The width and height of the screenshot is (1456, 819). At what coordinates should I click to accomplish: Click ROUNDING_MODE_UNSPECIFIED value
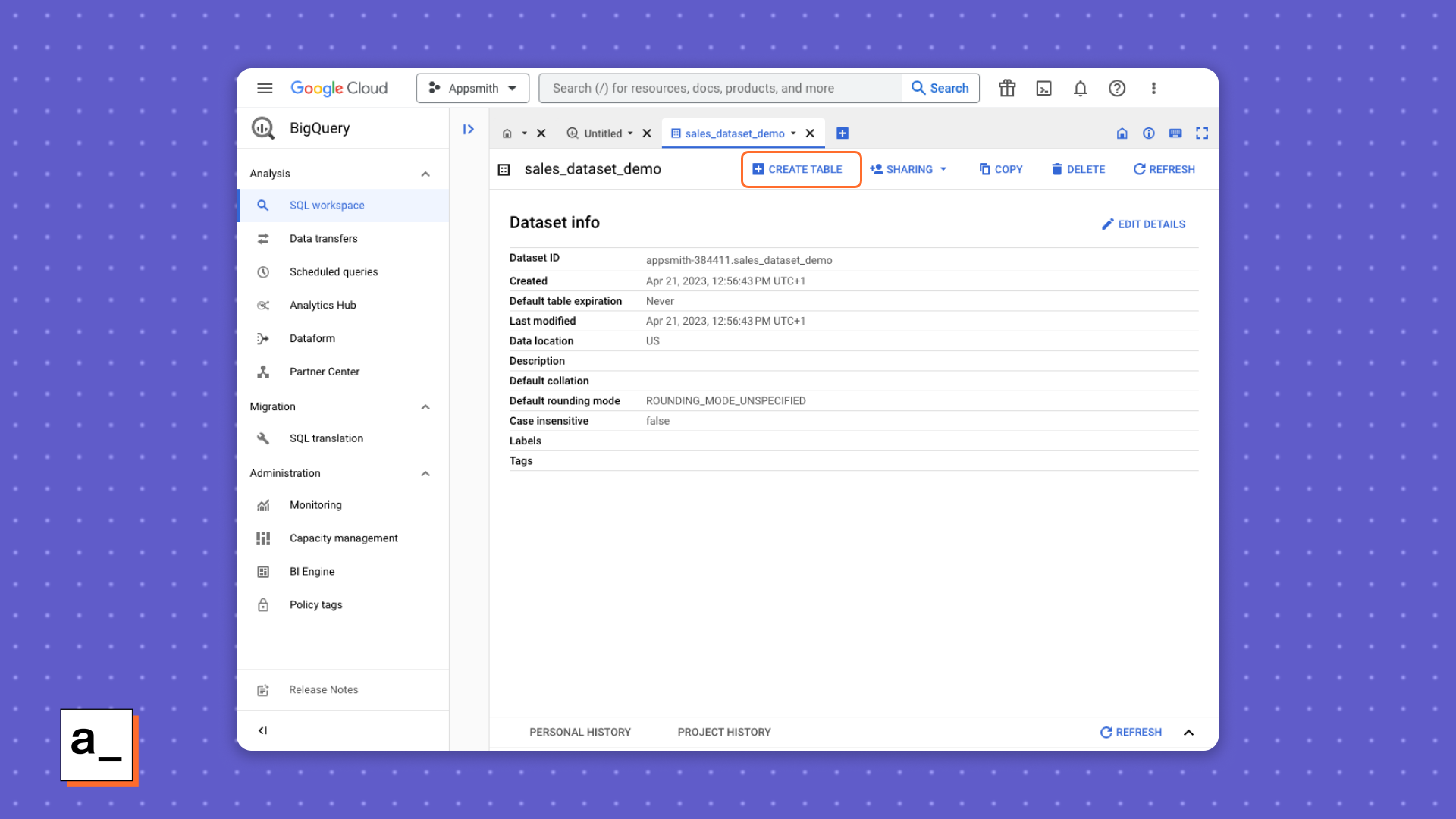click(726, 401)
